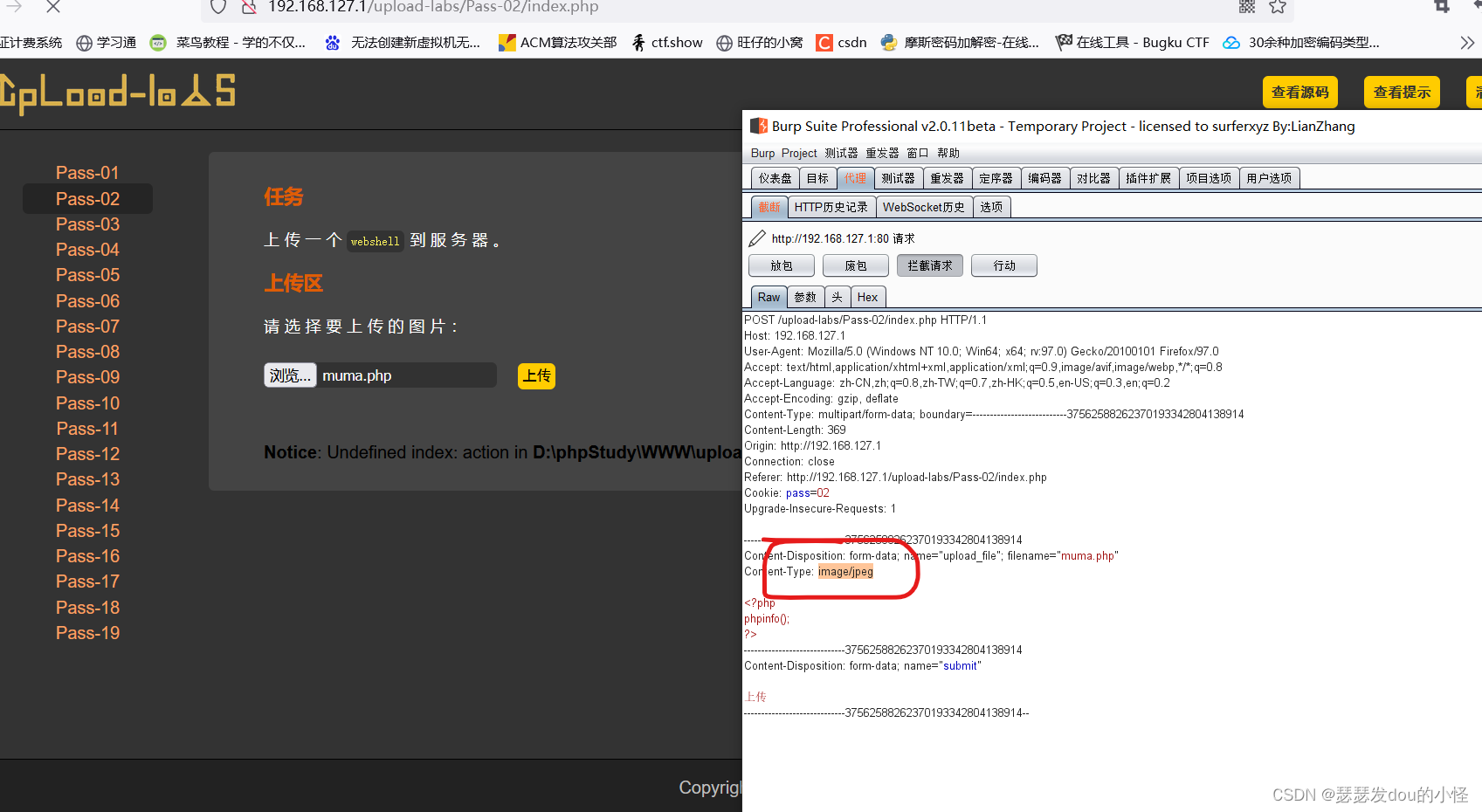This screenshot has height=812, width=1482.
Task: Click the 查看源码 button
Action: [x=1299, y=93]
